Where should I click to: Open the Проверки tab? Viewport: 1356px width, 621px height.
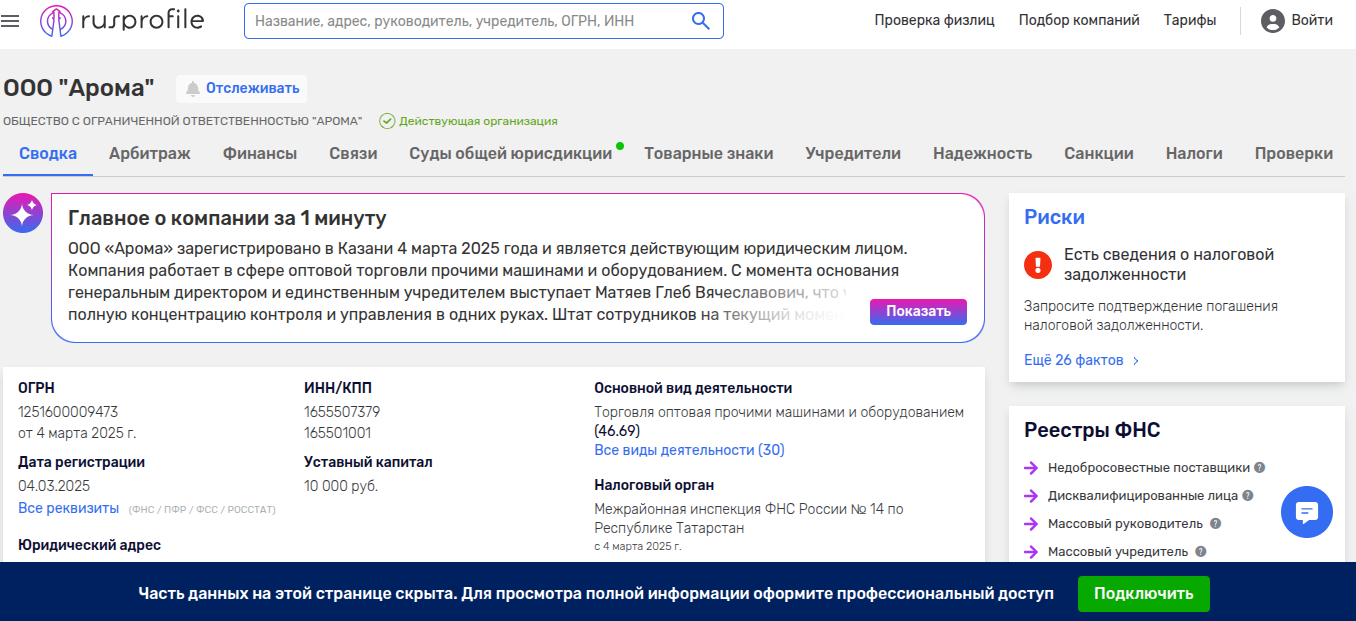pyautogui.click(x=1294, y=153)
